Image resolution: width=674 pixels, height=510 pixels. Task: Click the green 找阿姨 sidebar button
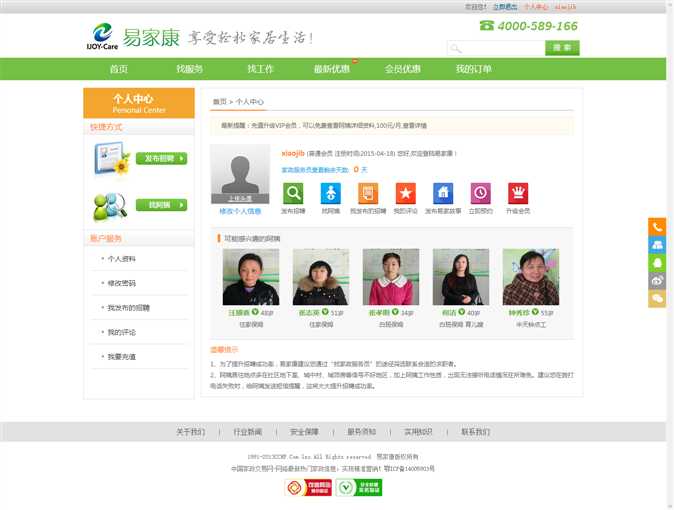(162, 205)
